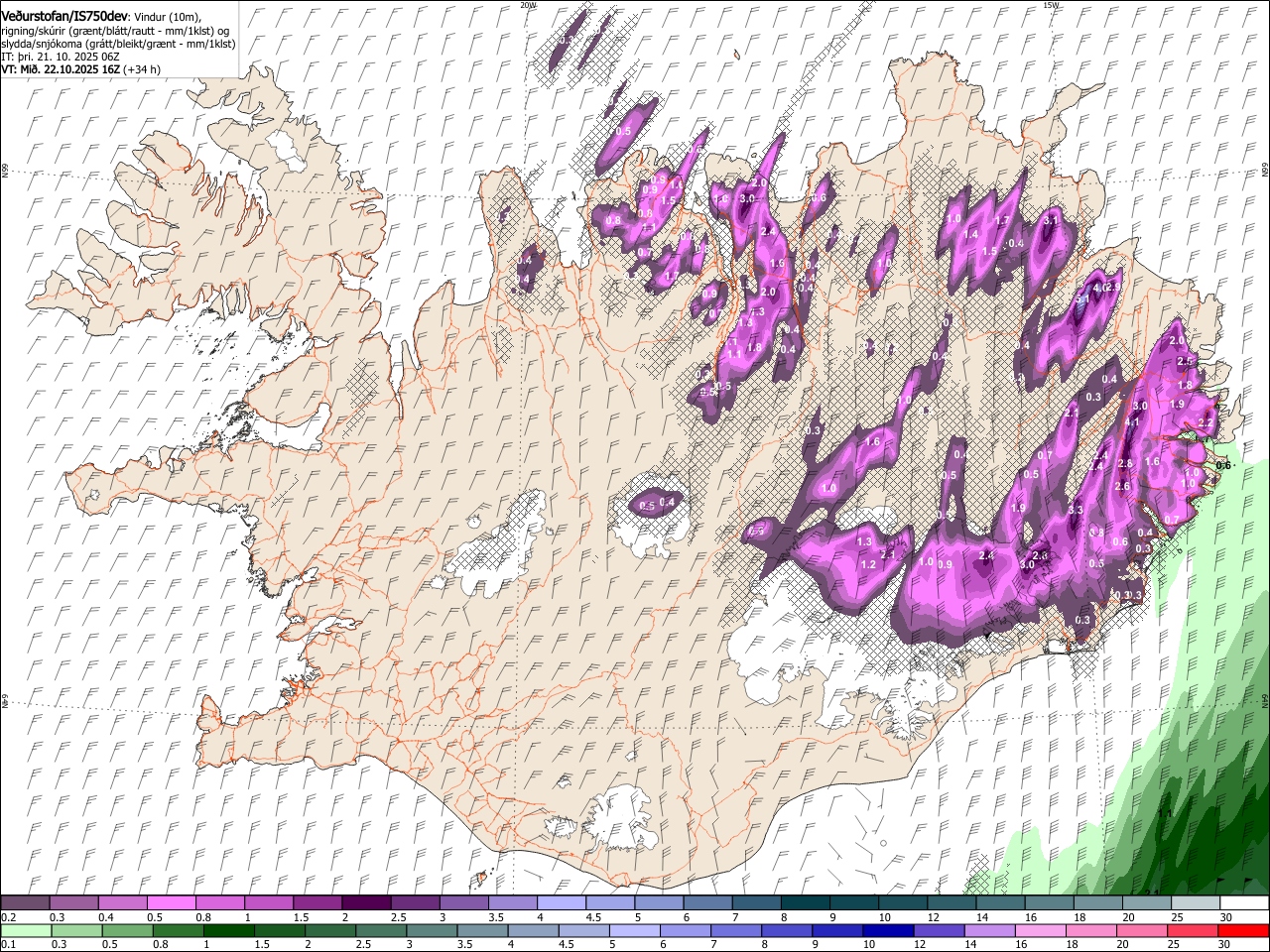The image size is (1270, 952).
Task: Pick the red swatch ending the bottom legend row
Action: pos(1244,930)
